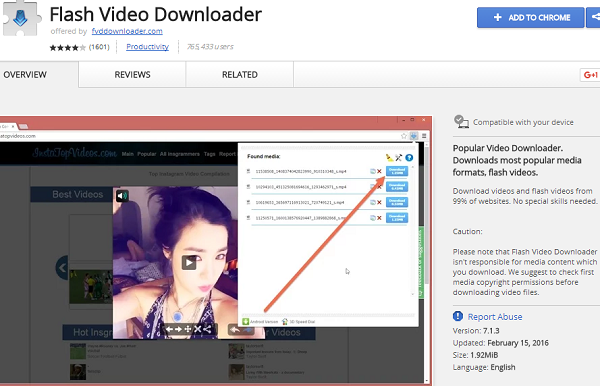Download the 10294103 mp4 file
This screenshot has height=386, width=600.
coord(397,187)
